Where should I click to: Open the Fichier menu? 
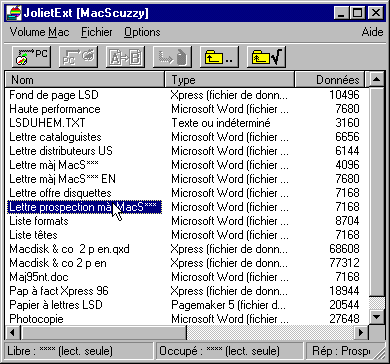coord(97,32)
